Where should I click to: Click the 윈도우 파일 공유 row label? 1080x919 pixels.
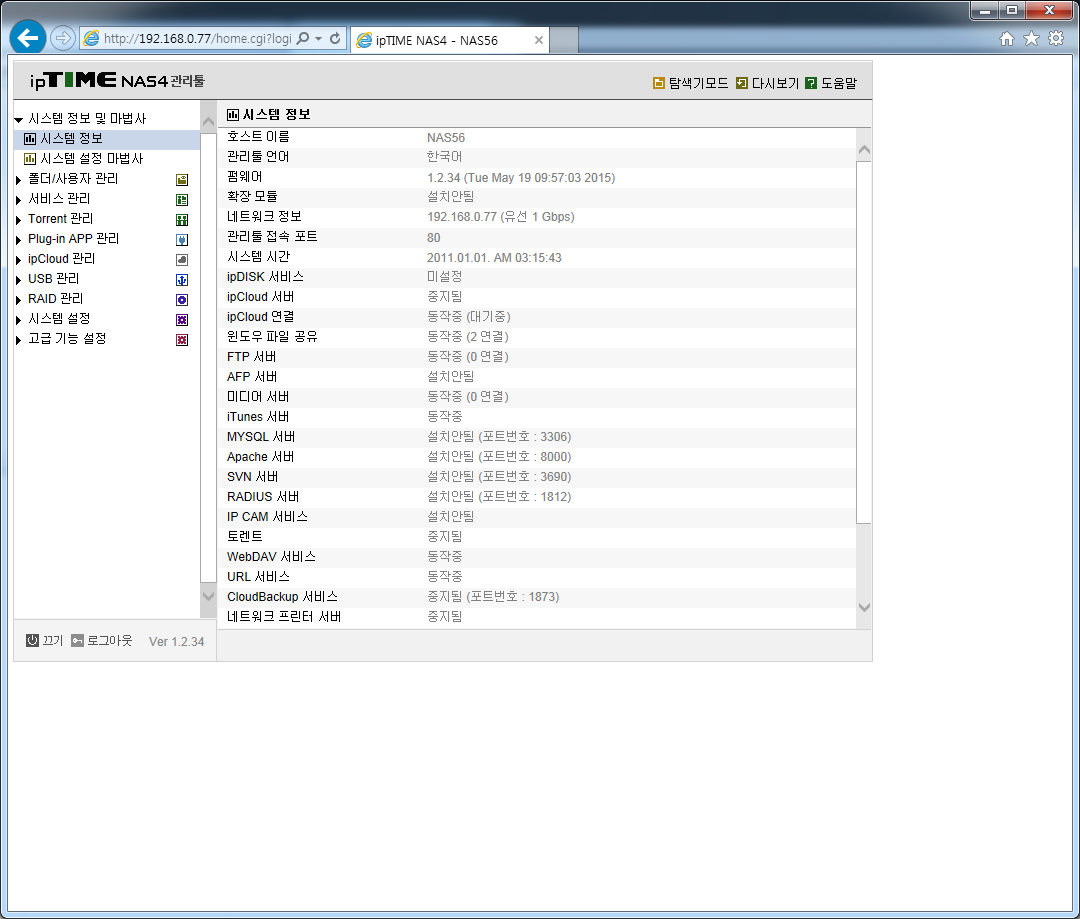click(272, 337)
